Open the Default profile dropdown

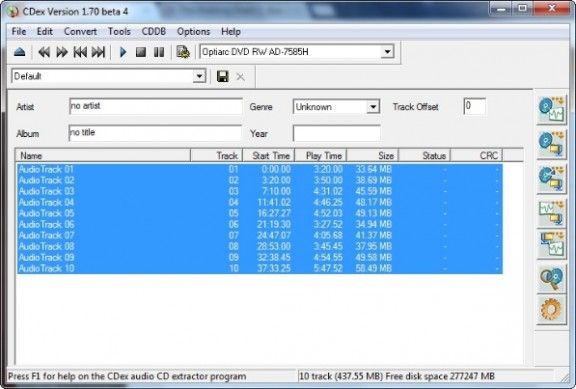(x=199, y=76)
